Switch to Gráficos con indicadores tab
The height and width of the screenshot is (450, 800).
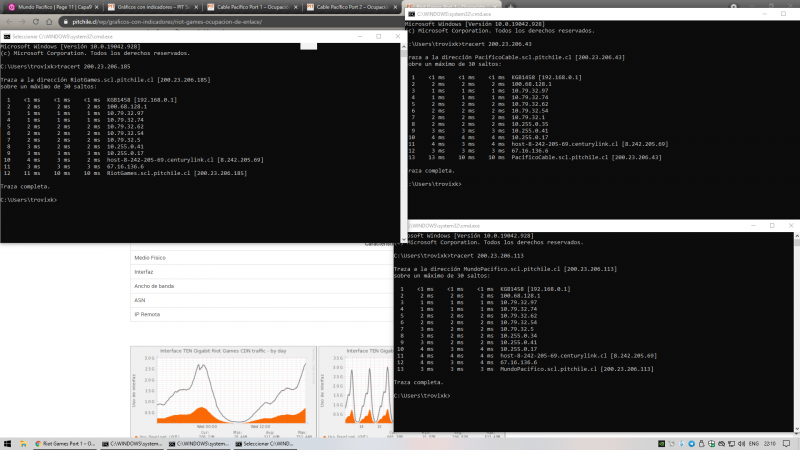point(153,7)
